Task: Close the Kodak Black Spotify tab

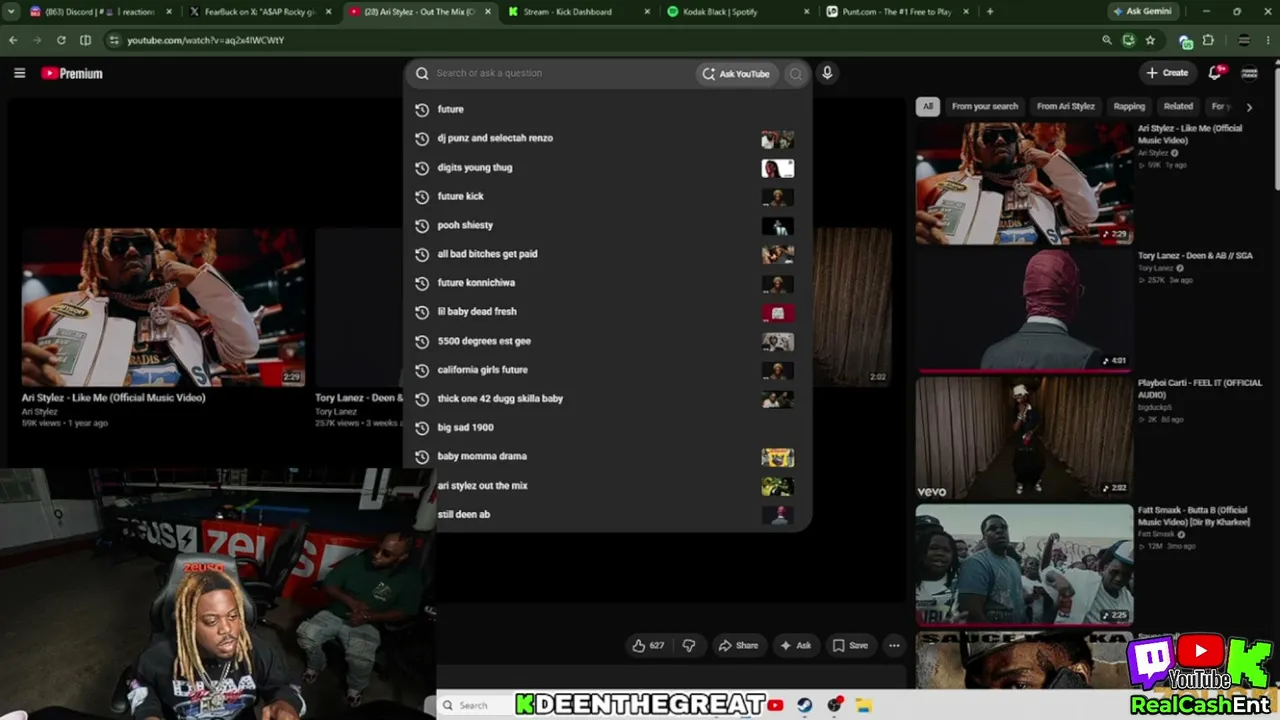Action: tap(806, 12)
